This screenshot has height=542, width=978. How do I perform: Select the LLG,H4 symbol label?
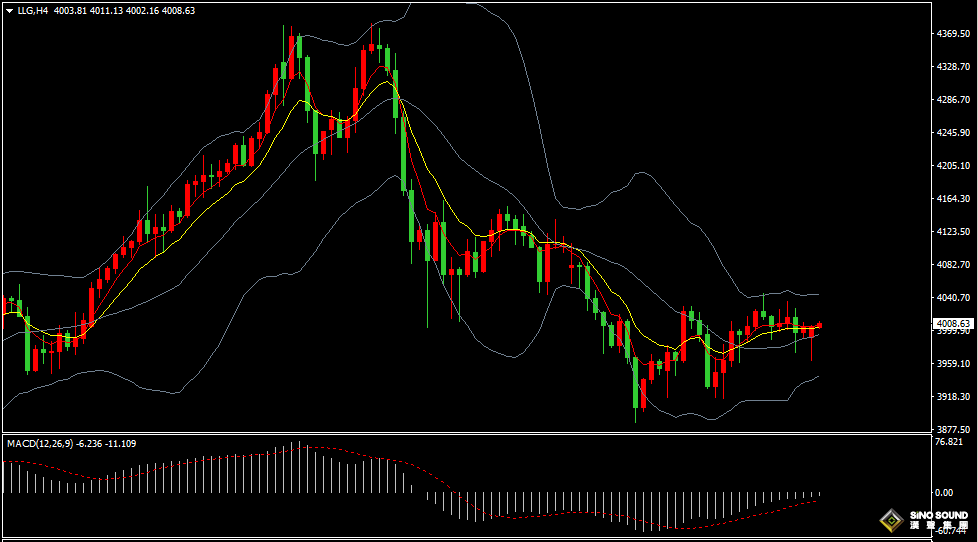click(x=33, y=11)
